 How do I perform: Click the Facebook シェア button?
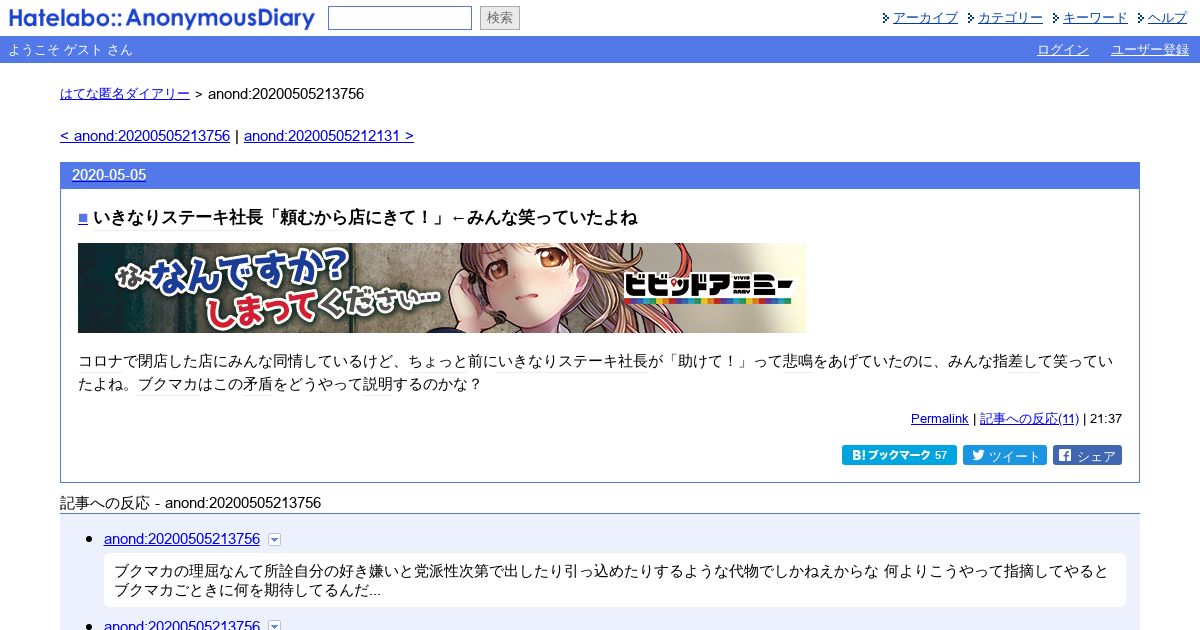tap(1087, 455)
